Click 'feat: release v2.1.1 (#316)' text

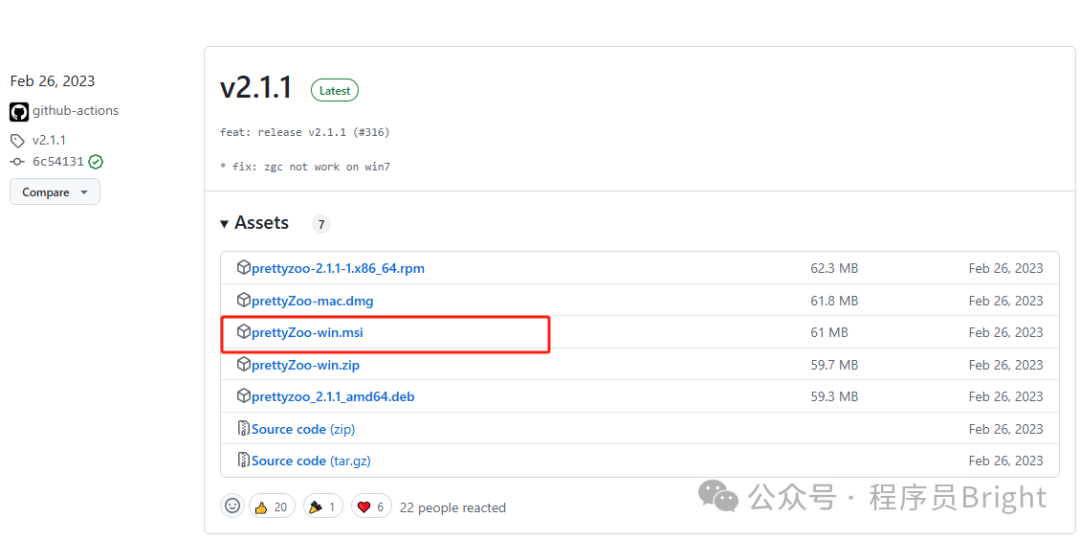click(x=305, y=132)
